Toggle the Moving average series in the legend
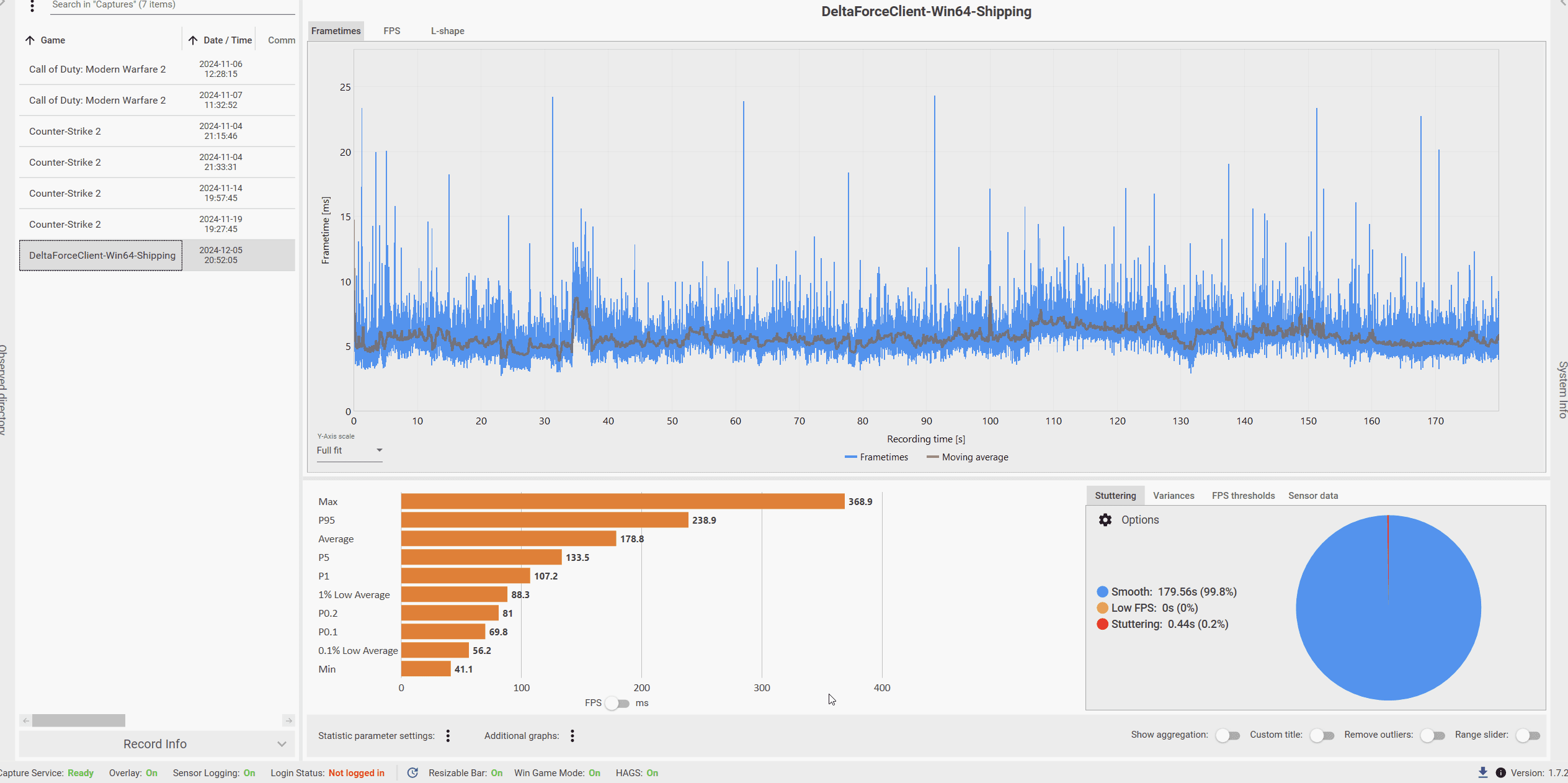Viewport: 1568px width, 783px height. click(967, 457)
